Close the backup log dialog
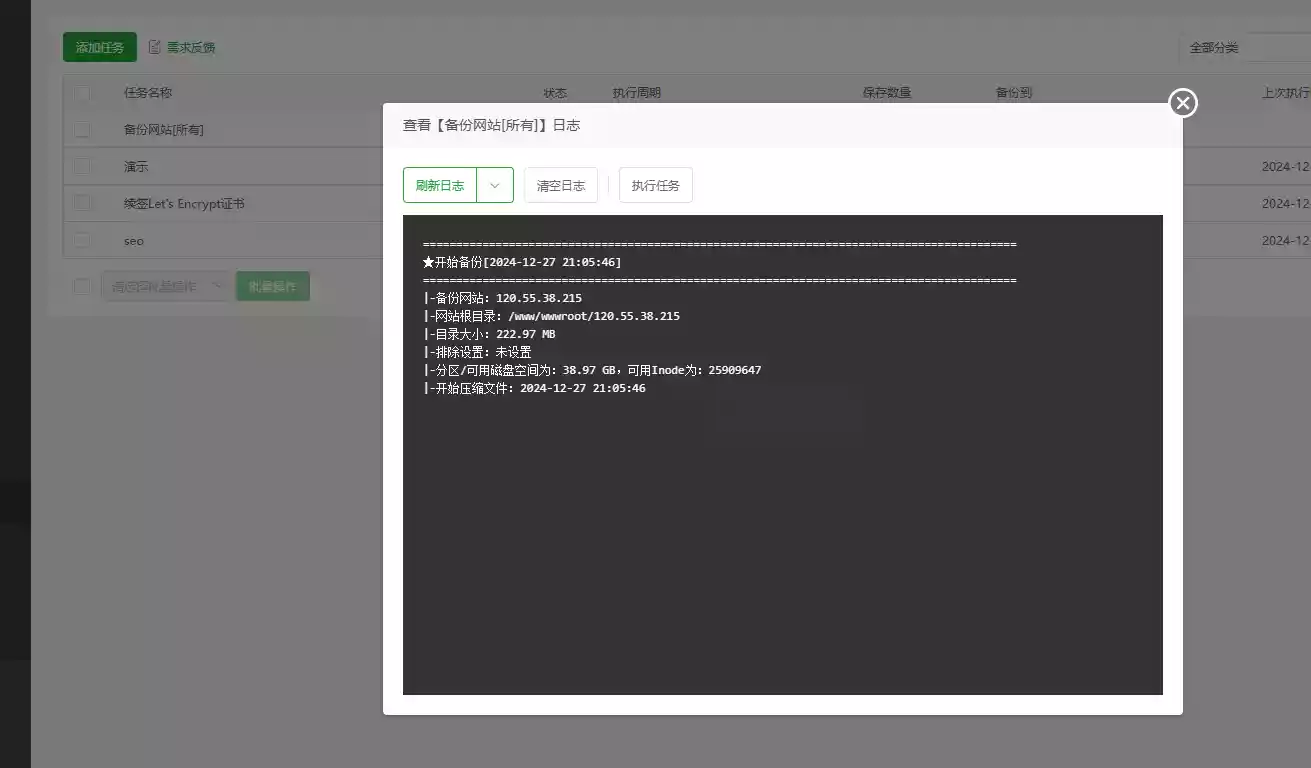 1183,103
